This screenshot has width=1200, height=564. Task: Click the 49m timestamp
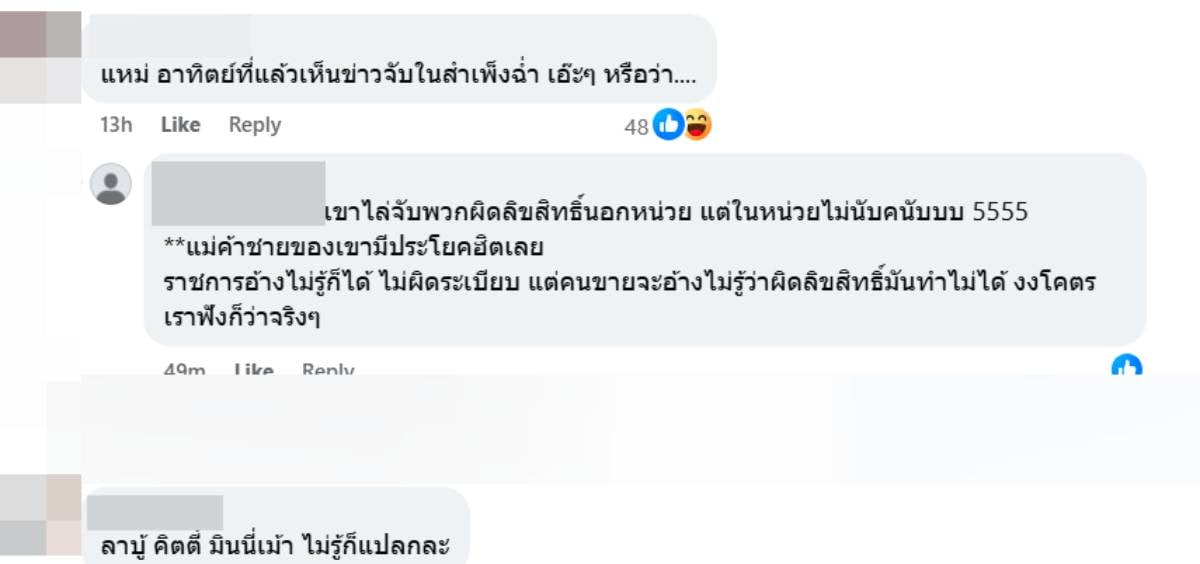[x=184, y=370]
